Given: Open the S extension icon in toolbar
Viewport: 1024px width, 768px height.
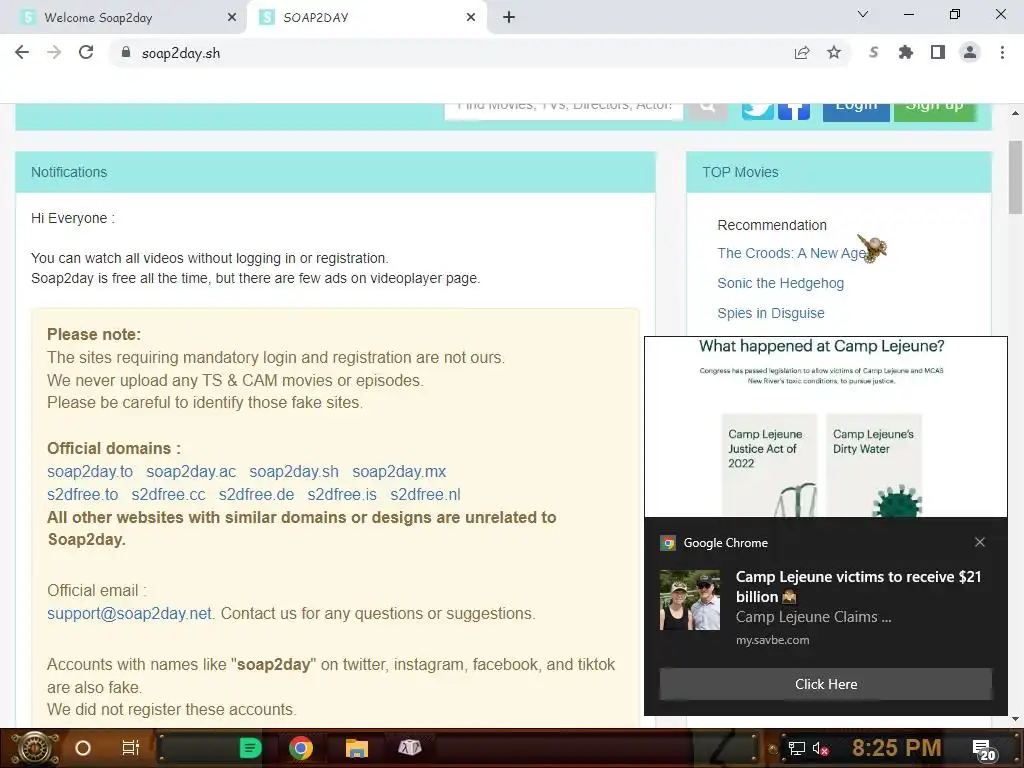Looking at the screenshot, I should [873, 52].
